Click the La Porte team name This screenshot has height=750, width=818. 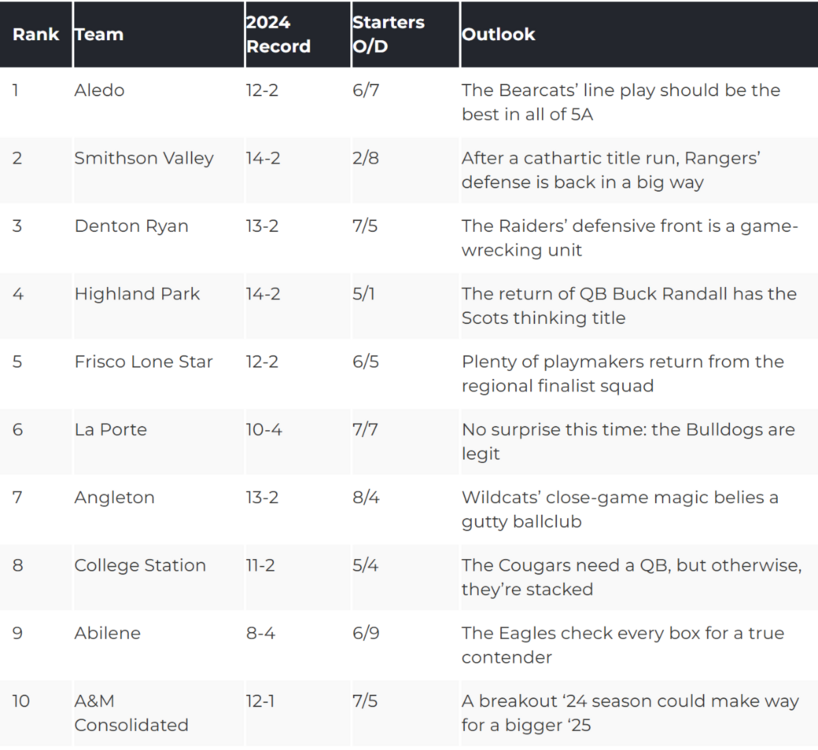click(110, 430)
